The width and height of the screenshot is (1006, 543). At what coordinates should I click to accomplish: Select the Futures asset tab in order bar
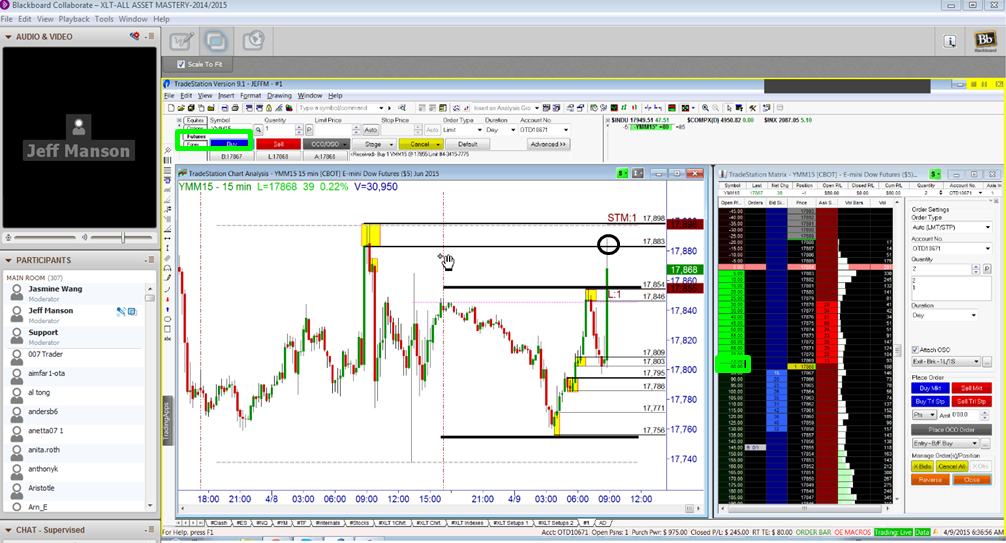pos(196,136)
